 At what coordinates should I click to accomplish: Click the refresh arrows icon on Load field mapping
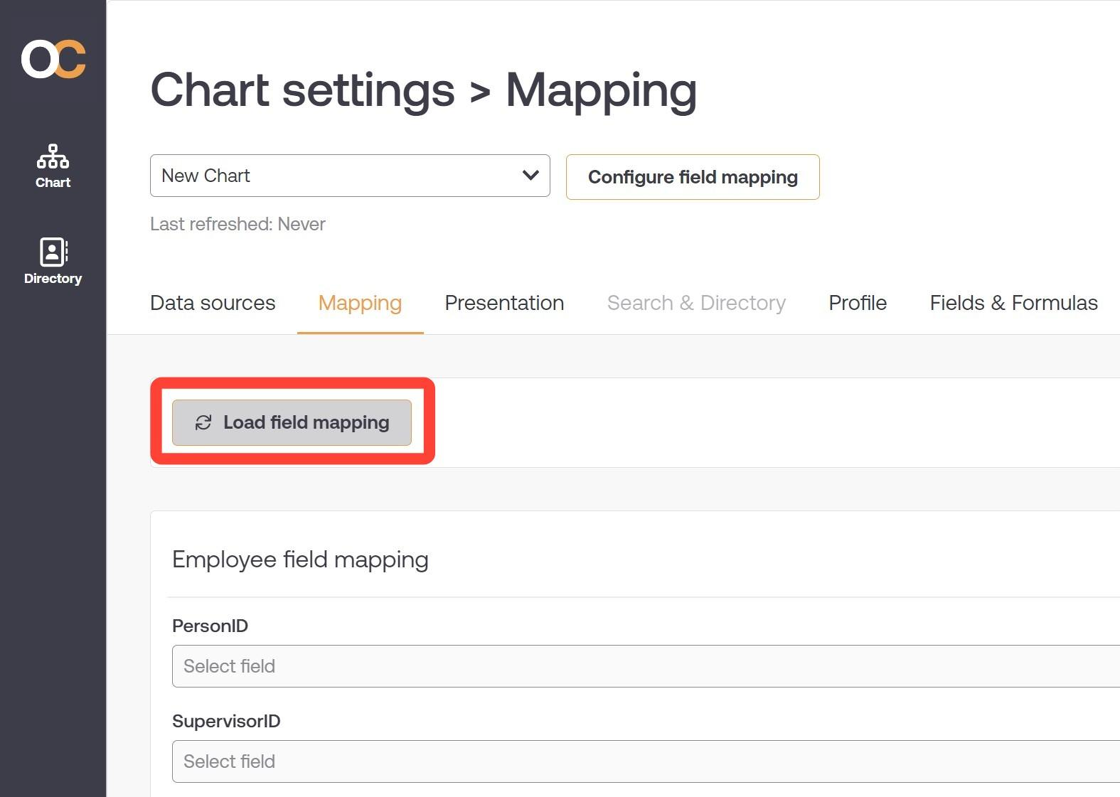[203, 423]
